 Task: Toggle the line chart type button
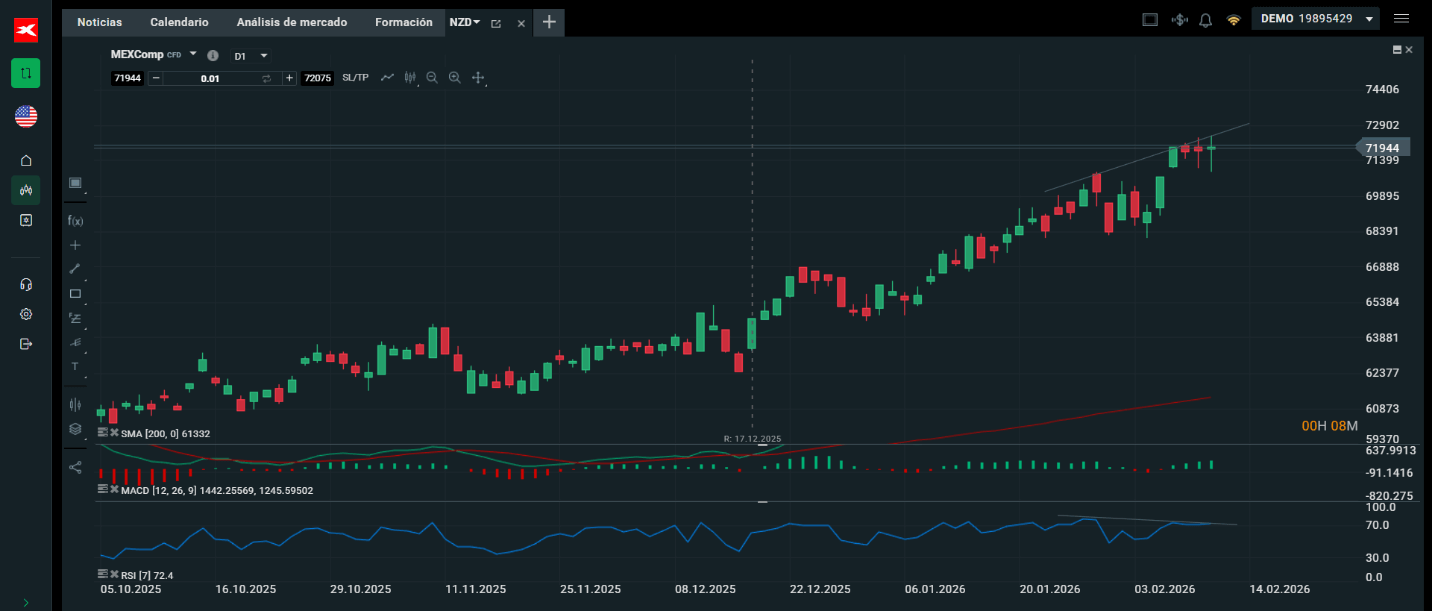[387, 78]
